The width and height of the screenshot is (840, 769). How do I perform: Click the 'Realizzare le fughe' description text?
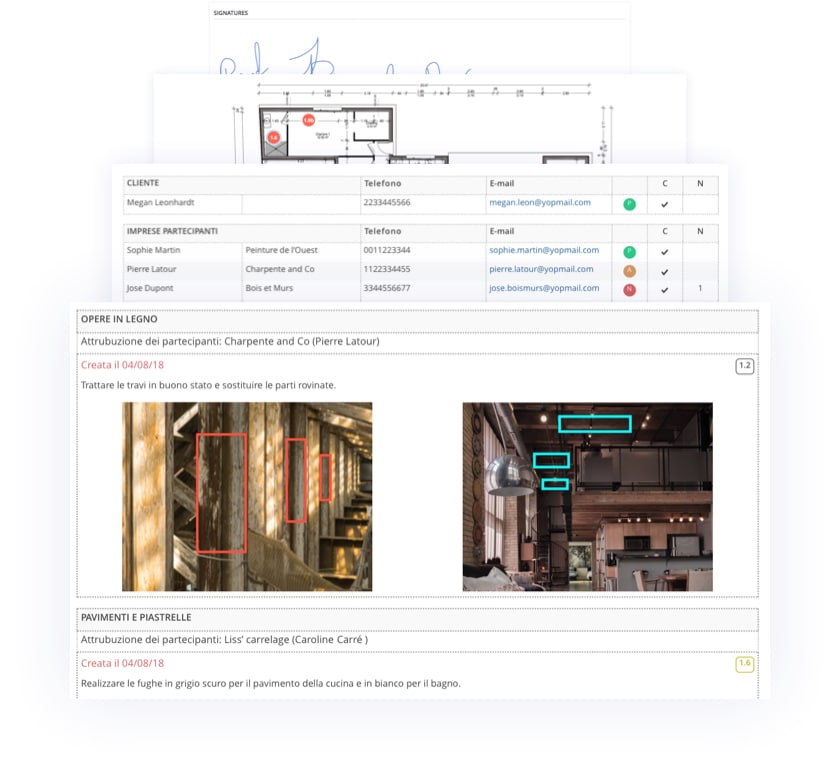(x=271, y=684)
